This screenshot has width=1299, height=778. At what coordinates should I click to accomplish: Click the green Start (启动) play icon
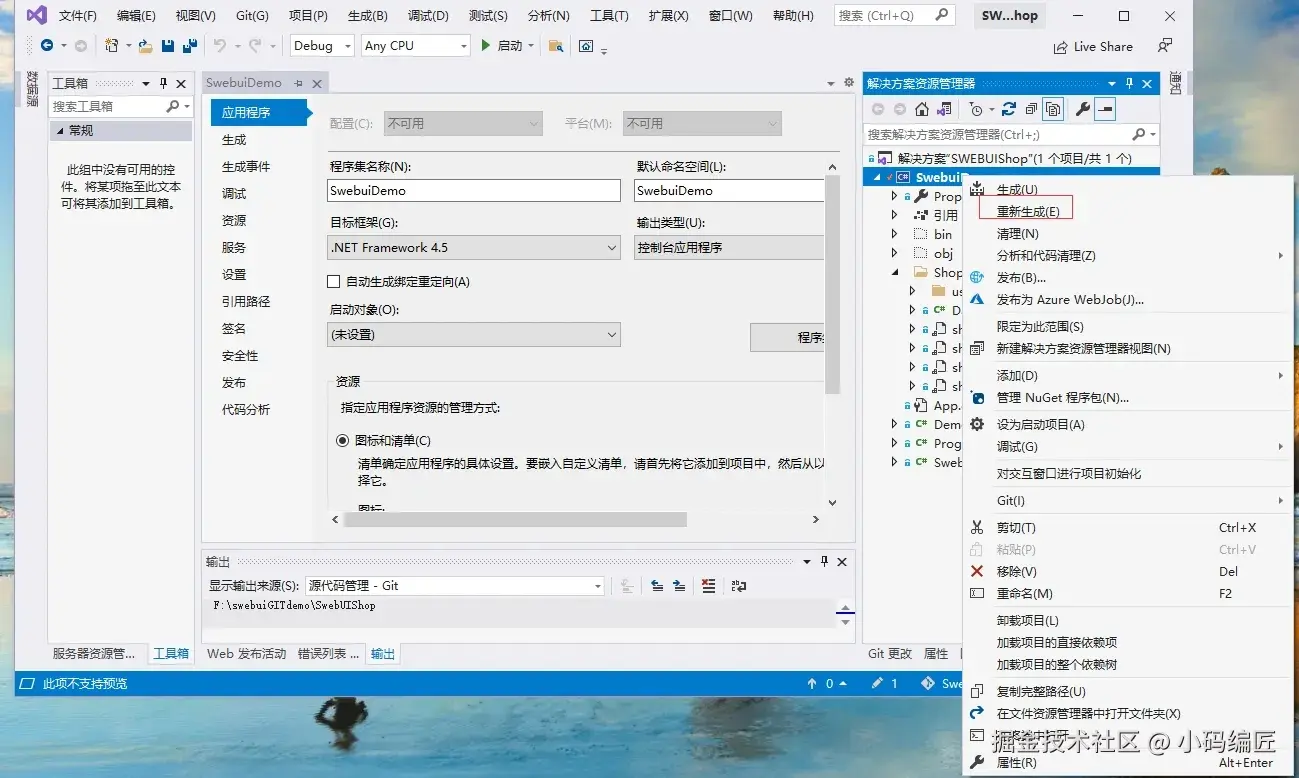(486, 46)
